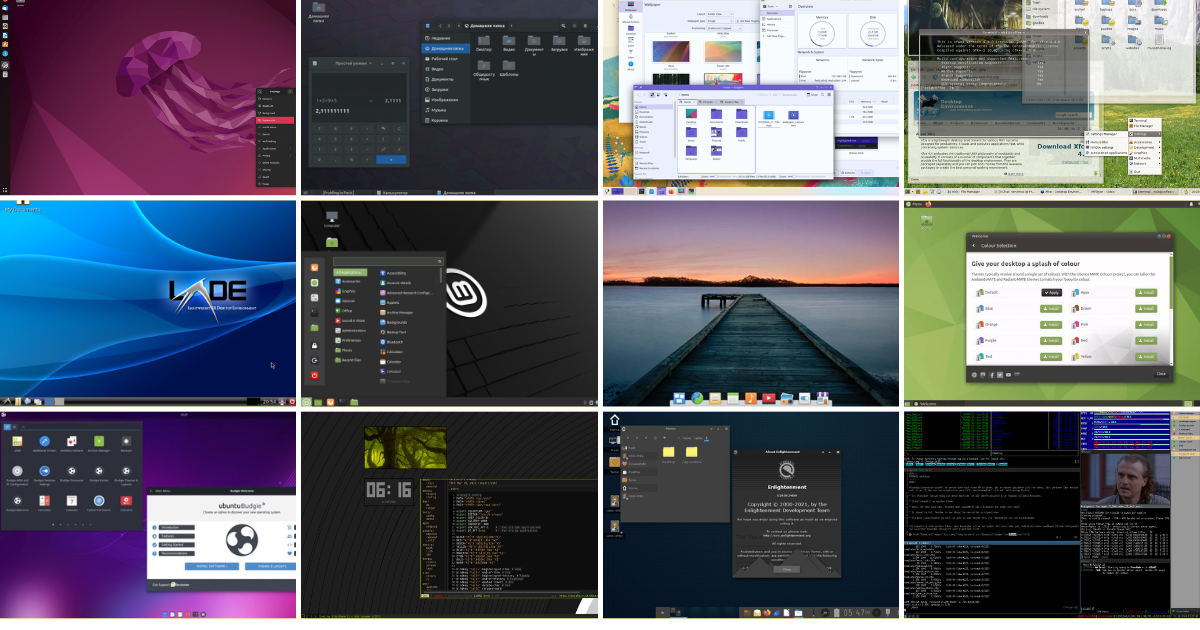1200x630 pixels.
Task: Select Sound & Video category in Mint menu
Action: pos(350,321)
